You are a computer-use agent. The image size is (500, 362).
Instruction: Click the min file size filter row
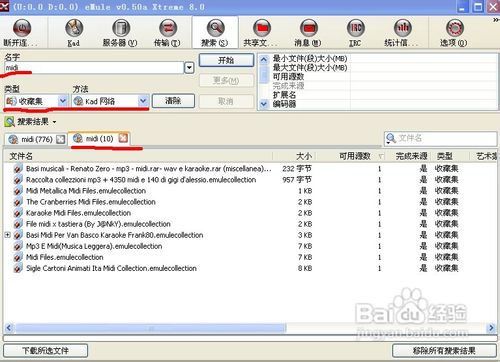pyautogui.click(x=383, y=59)
